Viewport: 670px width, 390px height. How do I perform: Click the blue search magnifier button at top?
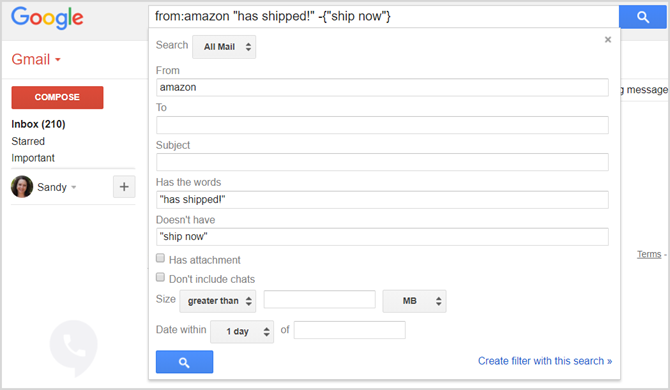click(x=642, y=17)
